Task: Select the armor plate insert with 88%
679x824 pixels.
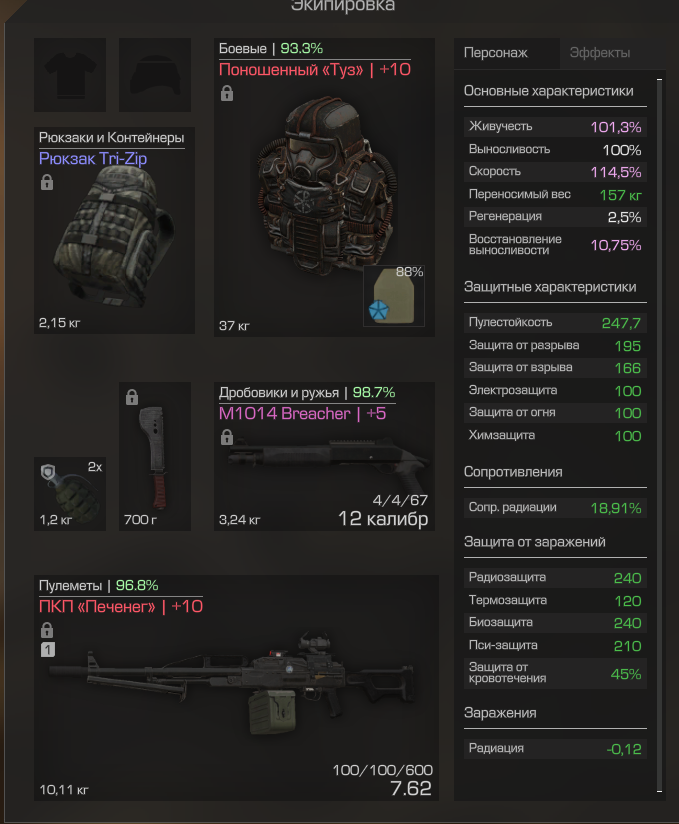Action: 394,296
